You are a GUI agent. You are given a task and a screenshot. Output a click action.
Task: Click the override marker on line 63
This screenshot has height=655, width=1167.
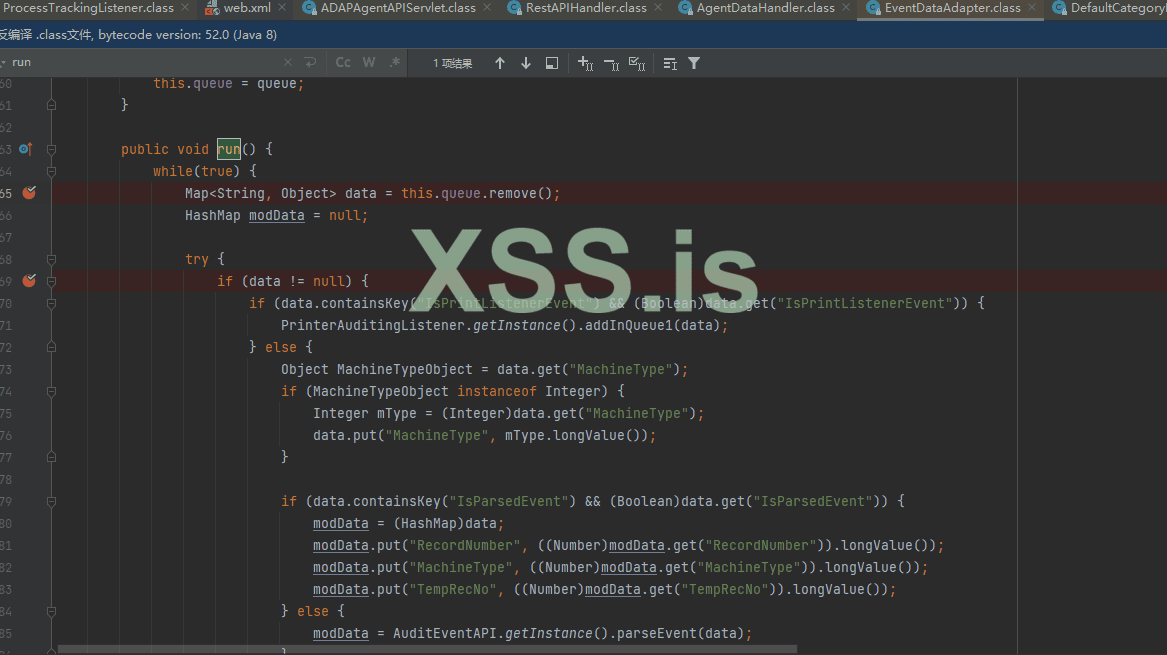pos(25,149)
